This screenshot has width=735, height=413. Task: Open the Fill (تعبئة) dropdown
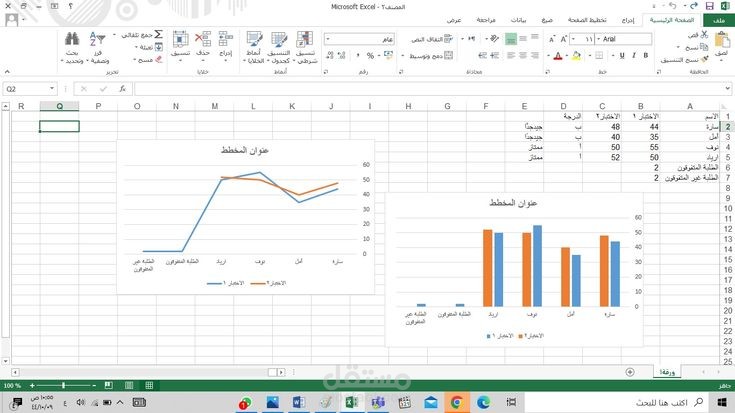[x=148, y=47]
